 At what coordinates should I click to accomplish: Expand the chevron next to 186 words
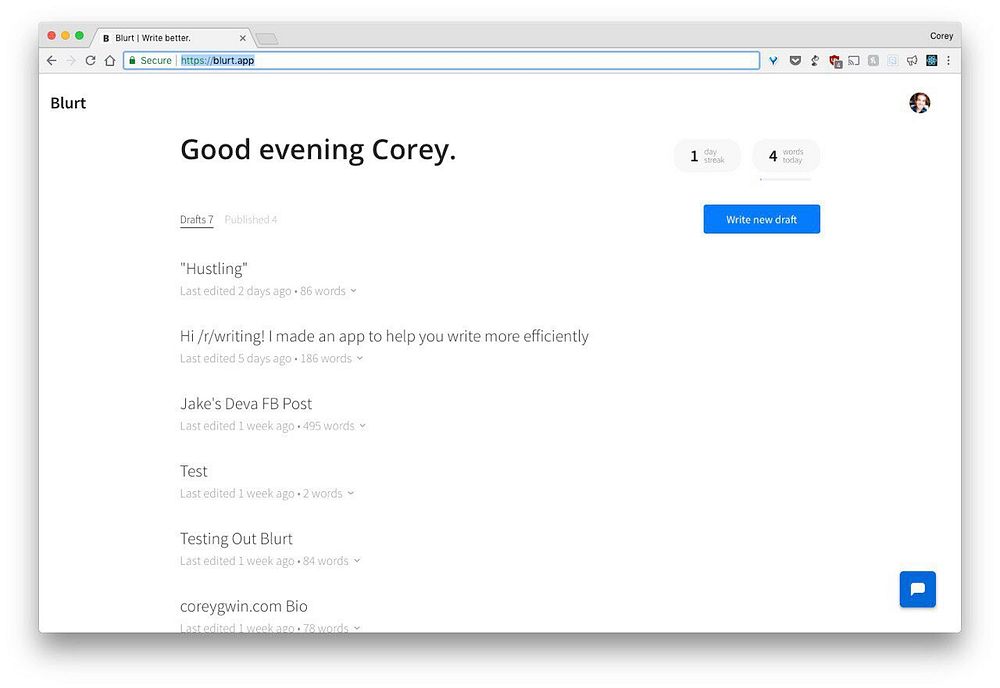[360, 358]
